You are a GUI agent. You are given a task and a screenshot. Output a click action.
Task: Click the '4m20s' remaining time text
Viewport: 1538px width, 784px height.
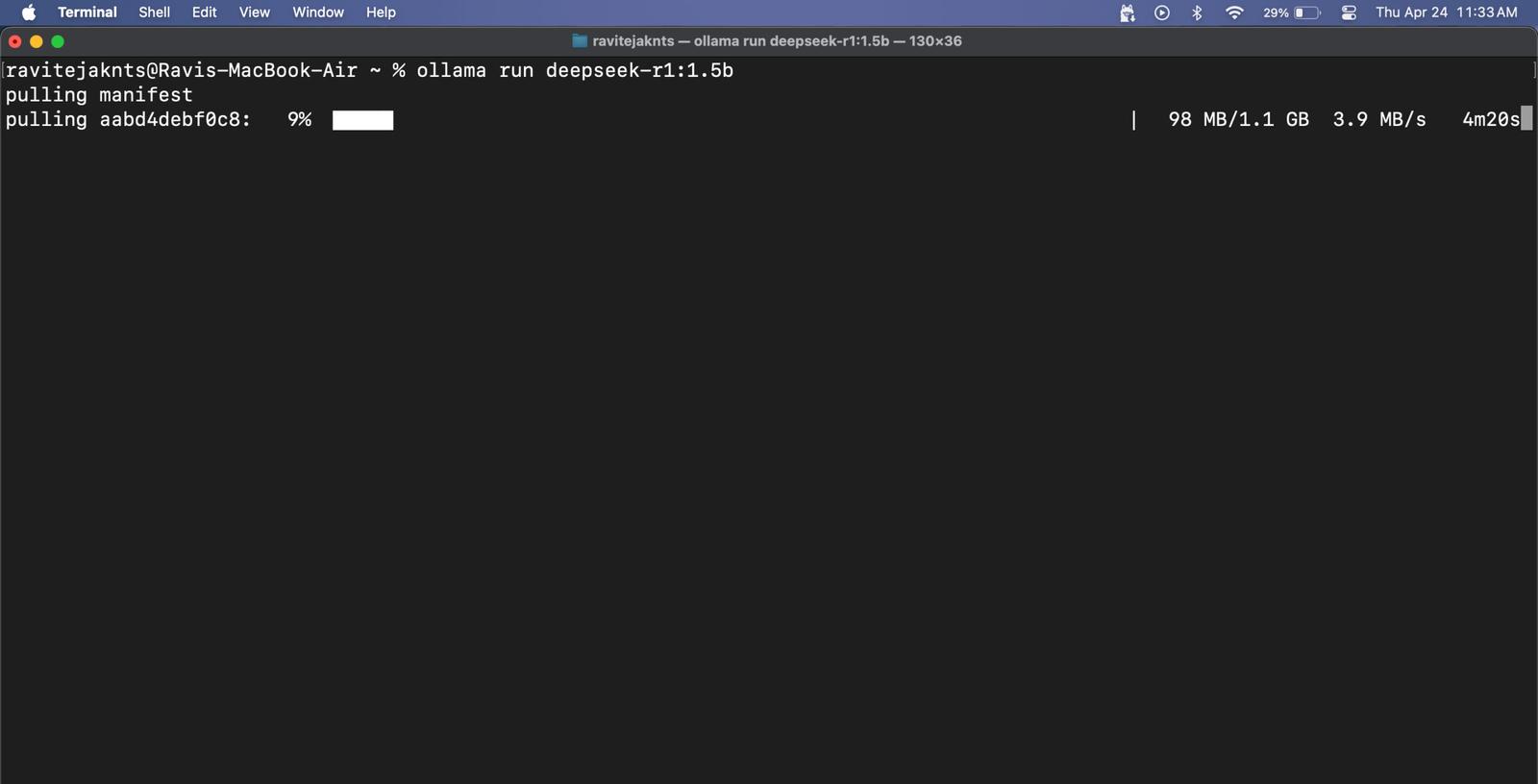tap(1491, 119)
